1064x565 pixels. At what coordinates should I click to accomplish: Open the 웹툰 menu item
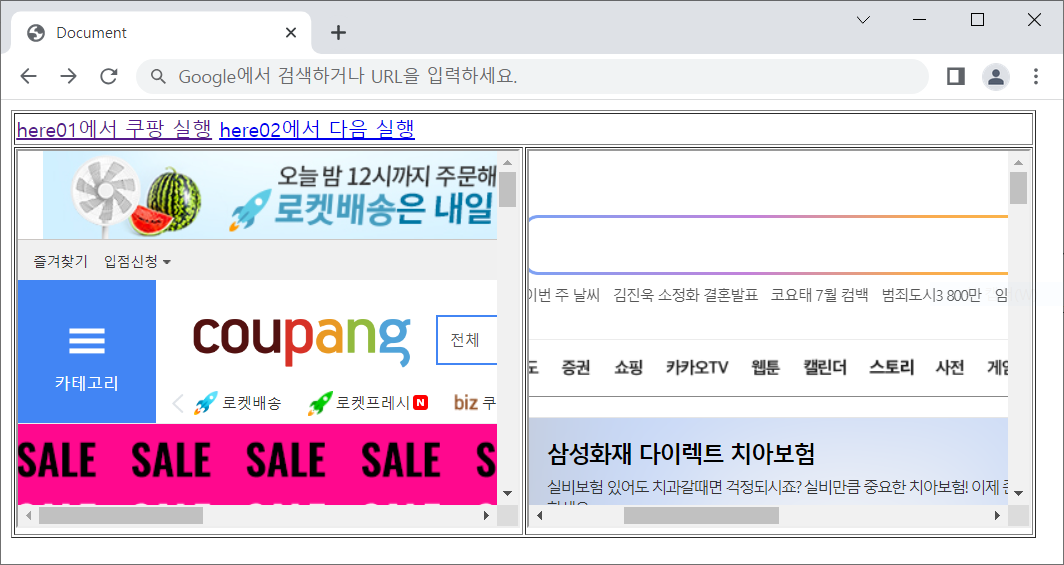pyautogui.click(x=765, y=368)
